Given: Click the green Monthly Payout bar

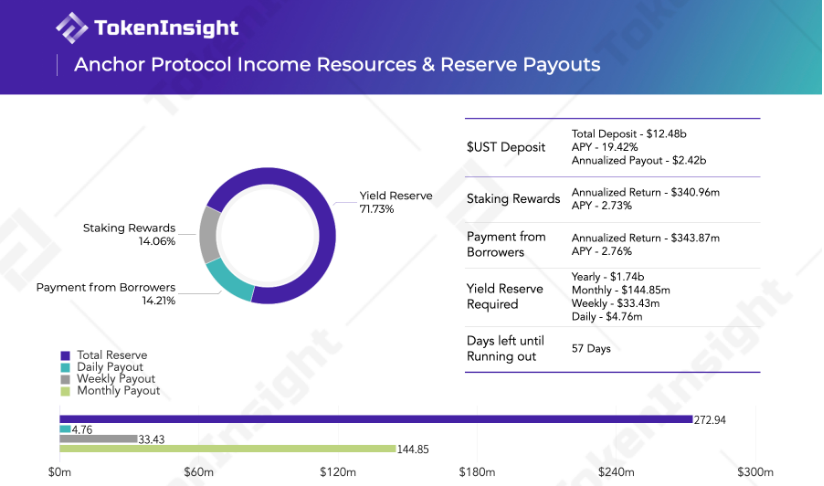Looking at the screenshot, I should pyautogui.click(x=228, y=449).
